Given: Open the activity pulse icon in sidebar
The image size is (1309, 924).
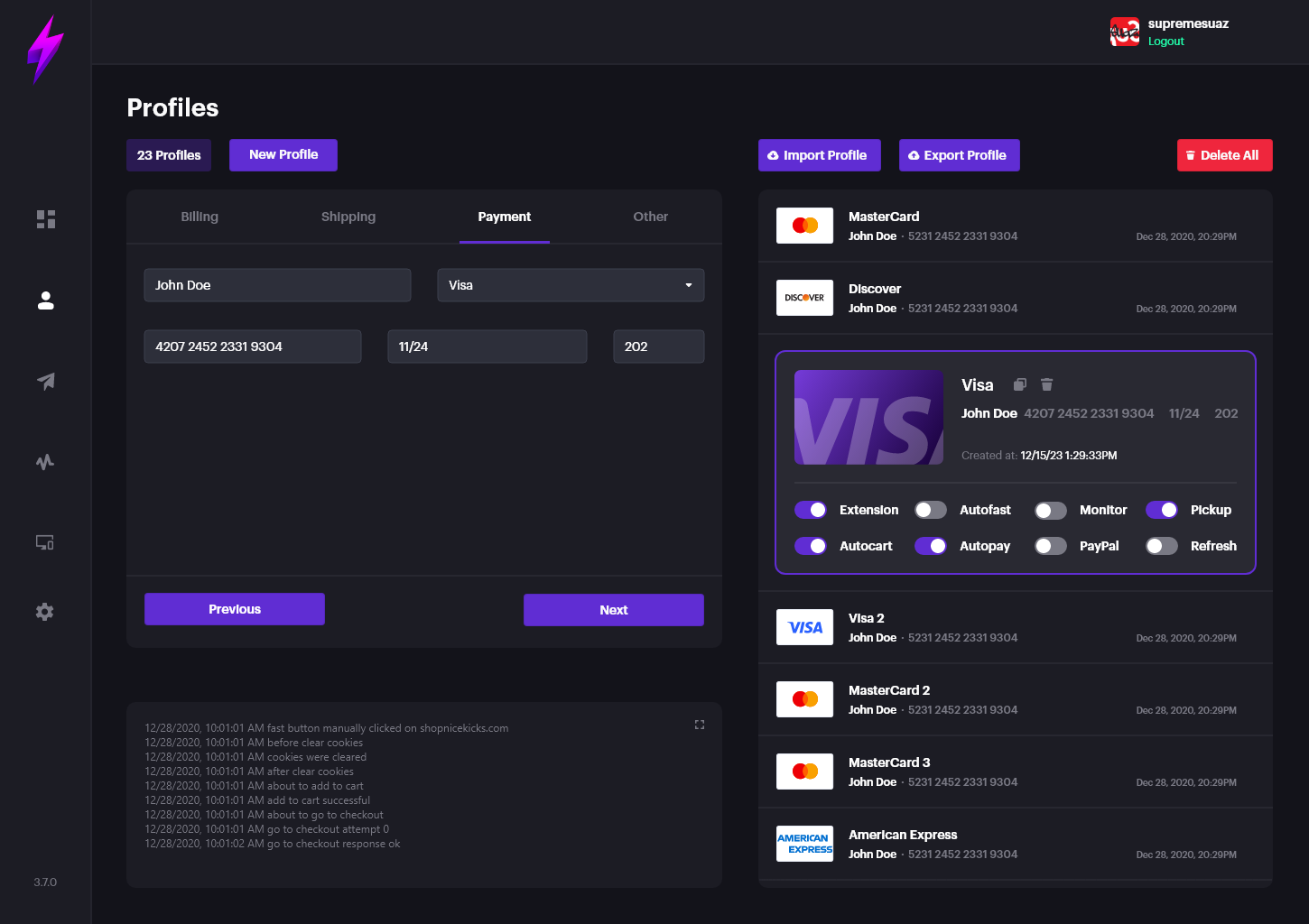Looking at the screenshot, I should pos(45,462).
